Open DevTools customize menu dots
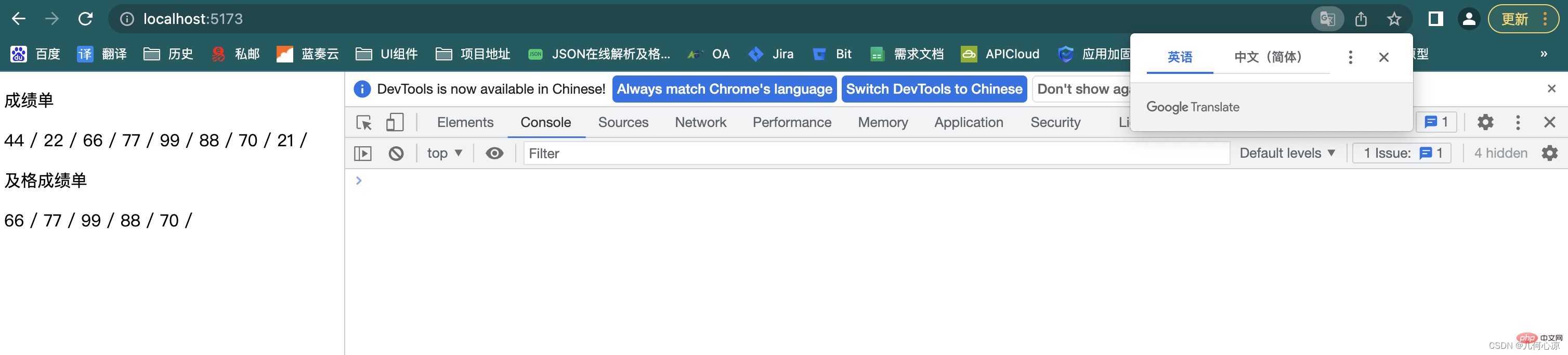Screen dimensions: 1568x355 (x=1518, y=122)
